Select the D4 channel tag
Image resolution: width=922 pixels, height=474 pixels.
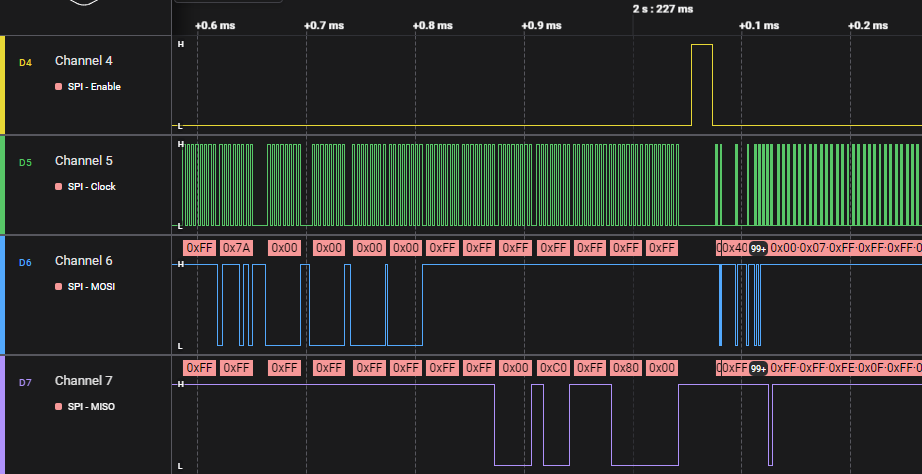tap(25, 62)
